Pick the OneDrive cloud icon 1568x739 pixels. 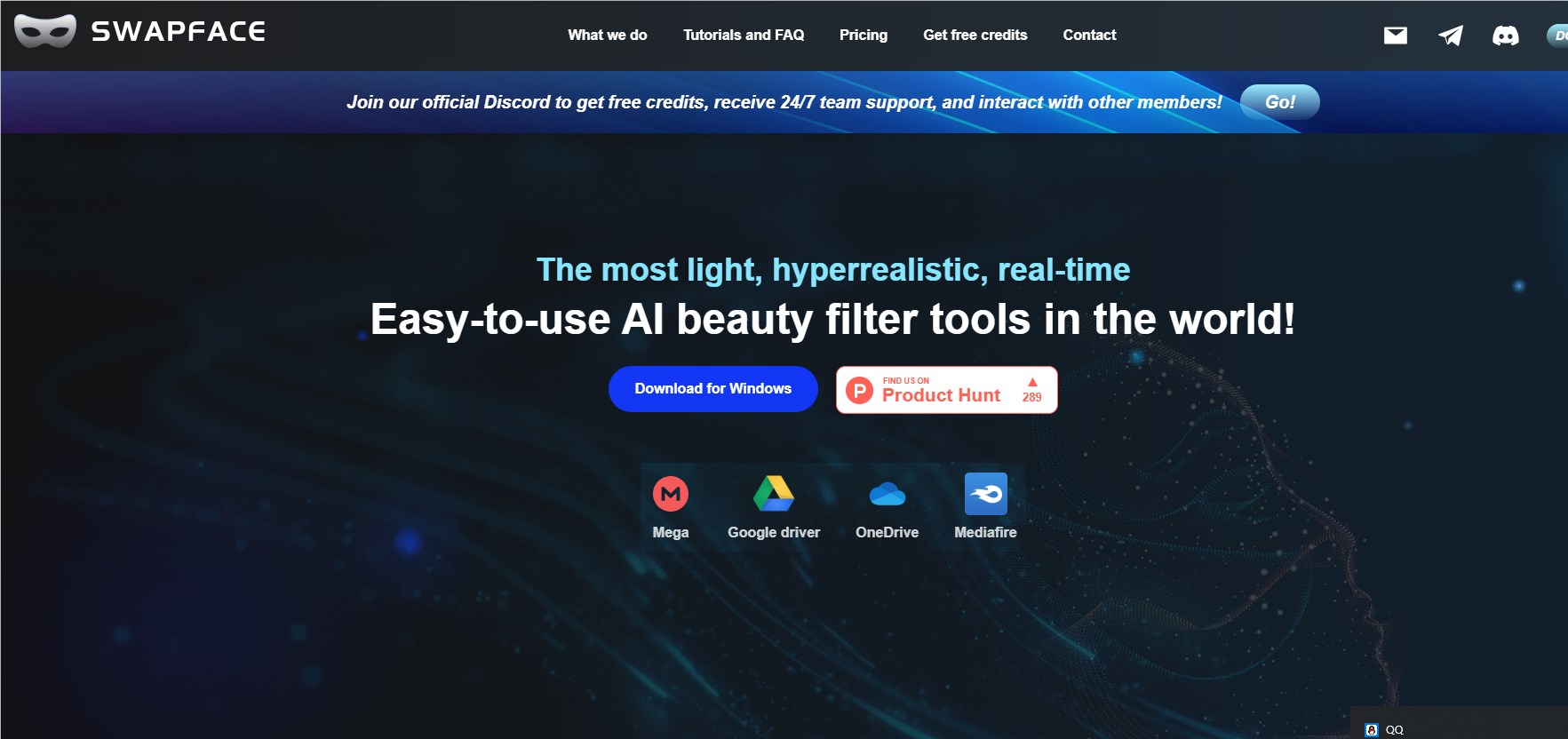click(887, 494)
